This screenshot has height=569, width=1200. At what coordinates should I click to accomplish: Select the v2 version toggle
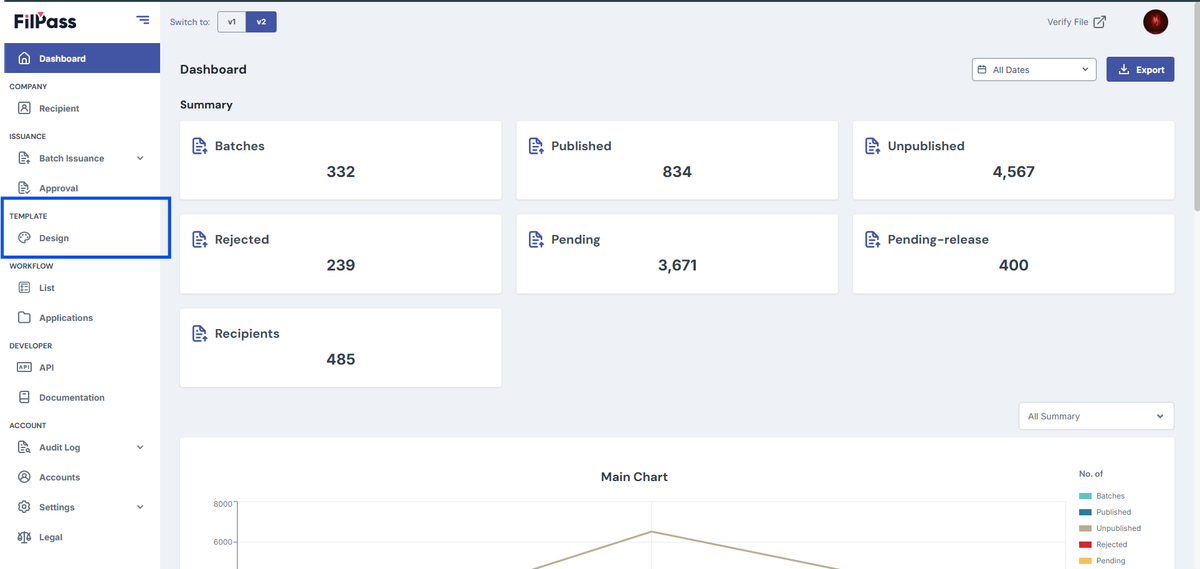[261, 21]
